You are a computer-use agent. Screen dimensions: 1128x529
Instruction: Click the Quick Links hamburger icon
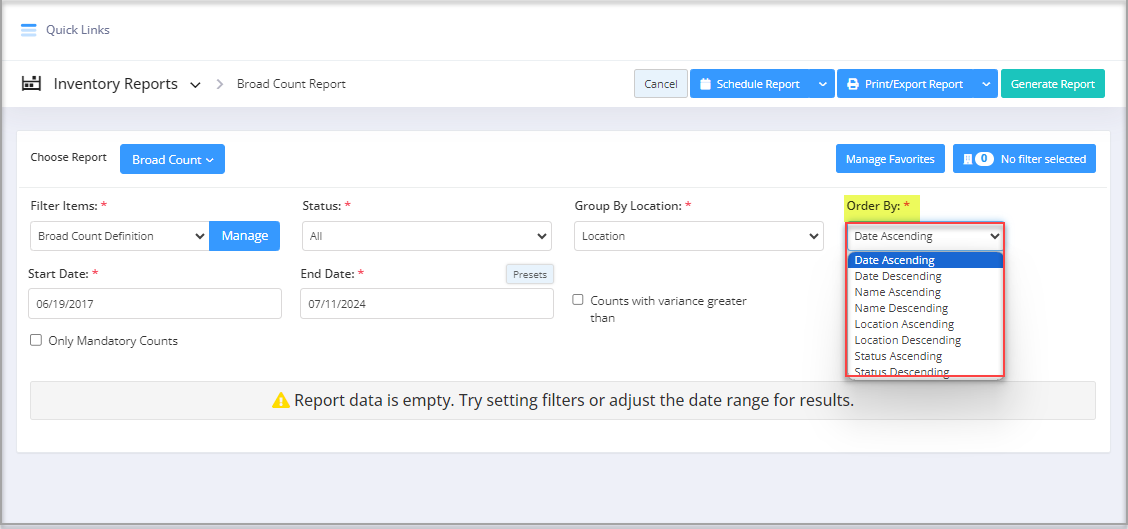tap(28, 30)
